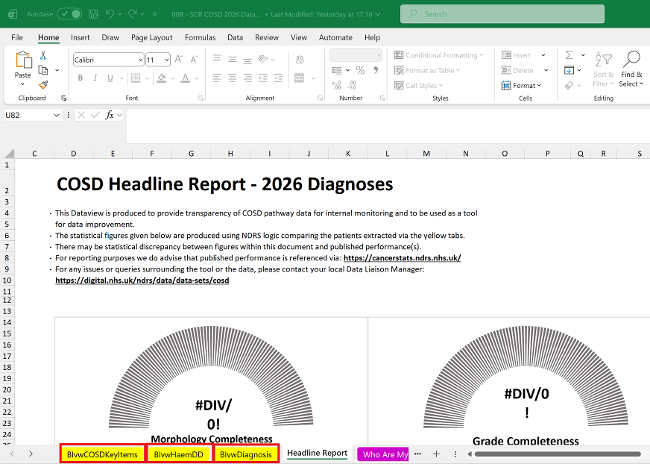The image size is (650, 464).
Task: Decrease font size with smaller A icon
Action: 194,60
